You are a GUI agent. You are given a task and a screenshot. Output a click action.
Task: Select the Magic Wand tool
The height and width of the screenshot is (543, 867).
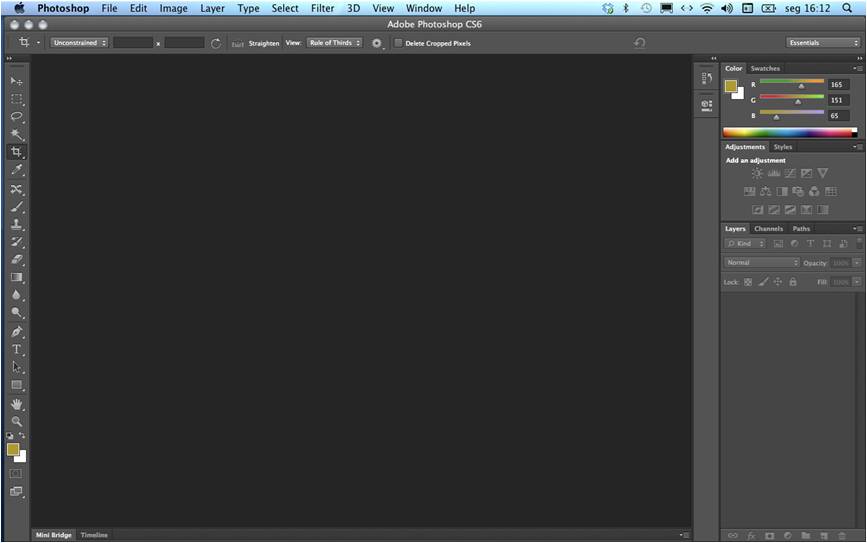(x=17, y=134)
